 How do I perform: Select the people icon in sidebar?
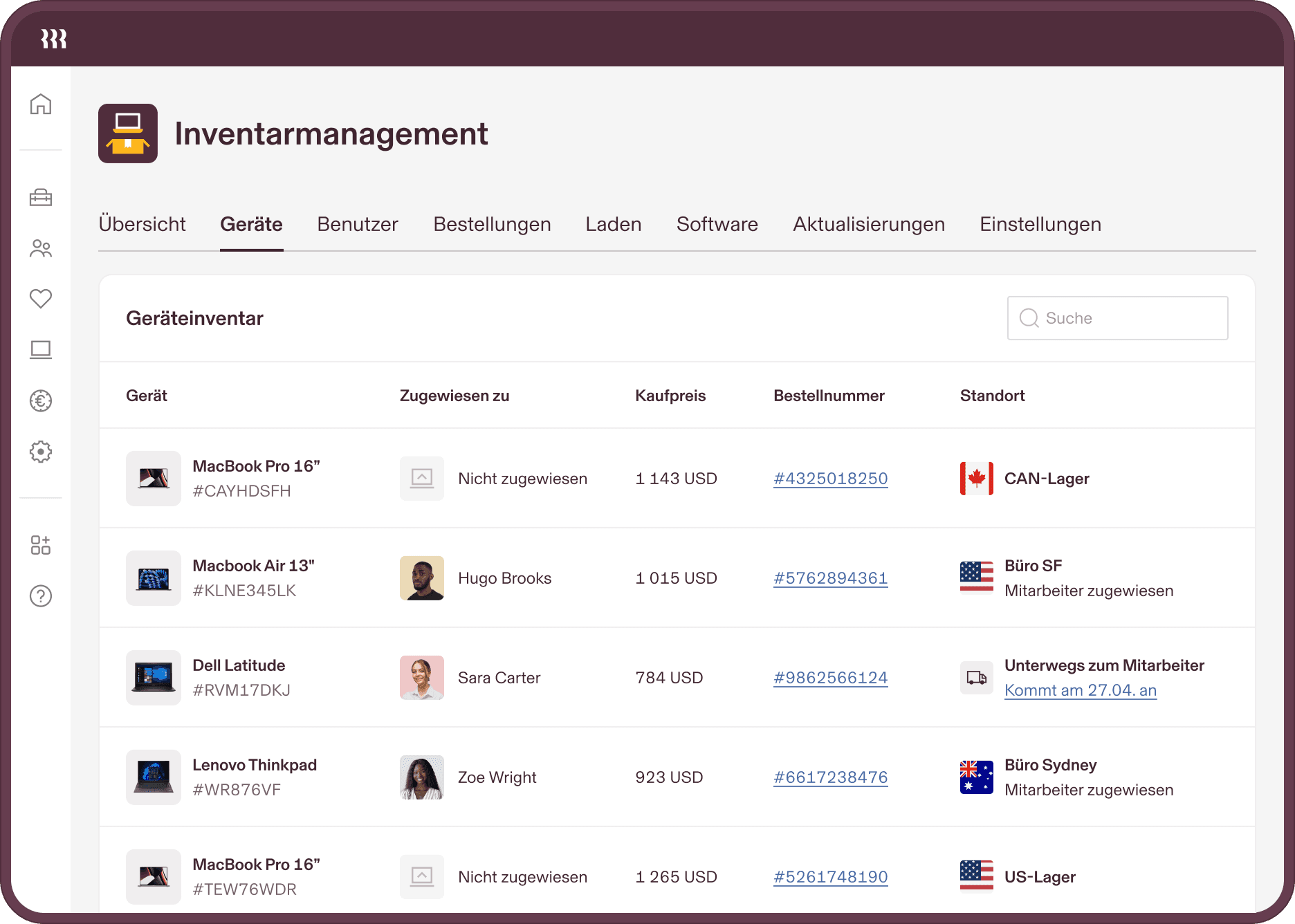41,248
